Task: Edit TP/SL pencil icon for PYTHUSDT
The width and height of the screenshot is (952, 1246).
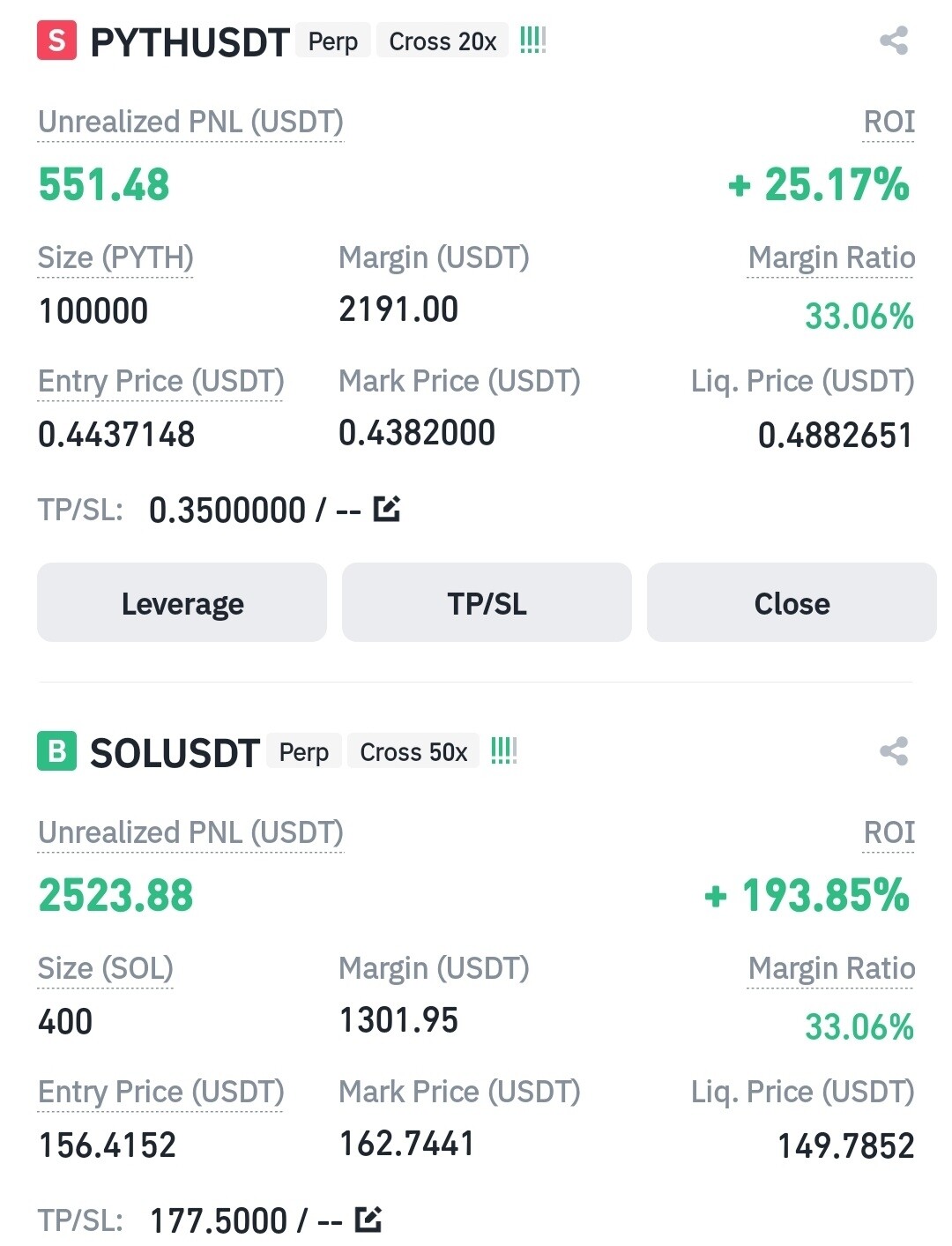Action: (387, 509)
